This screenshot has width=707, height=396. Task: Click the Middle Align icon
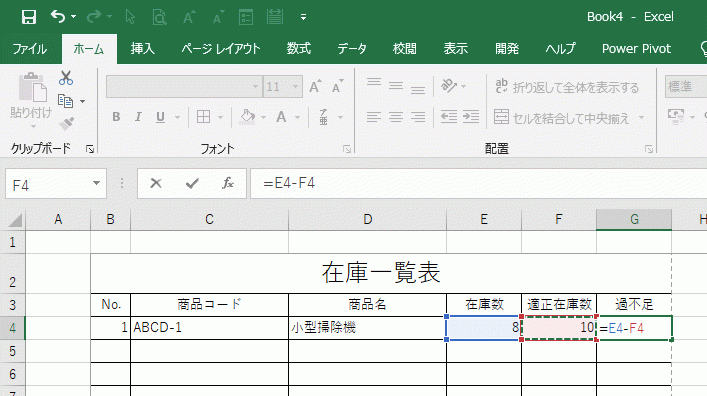396,86
